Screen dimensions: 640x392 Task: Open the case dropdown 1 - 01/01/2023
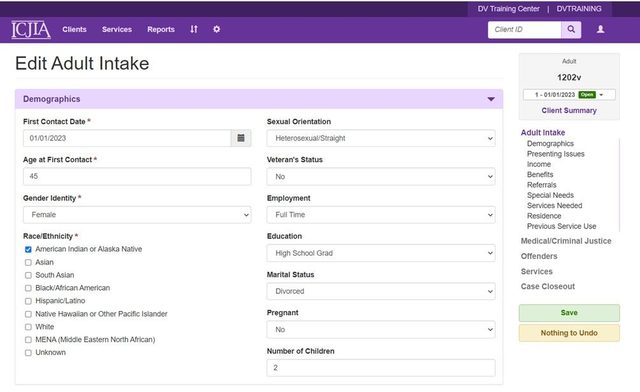coord(569,95)
